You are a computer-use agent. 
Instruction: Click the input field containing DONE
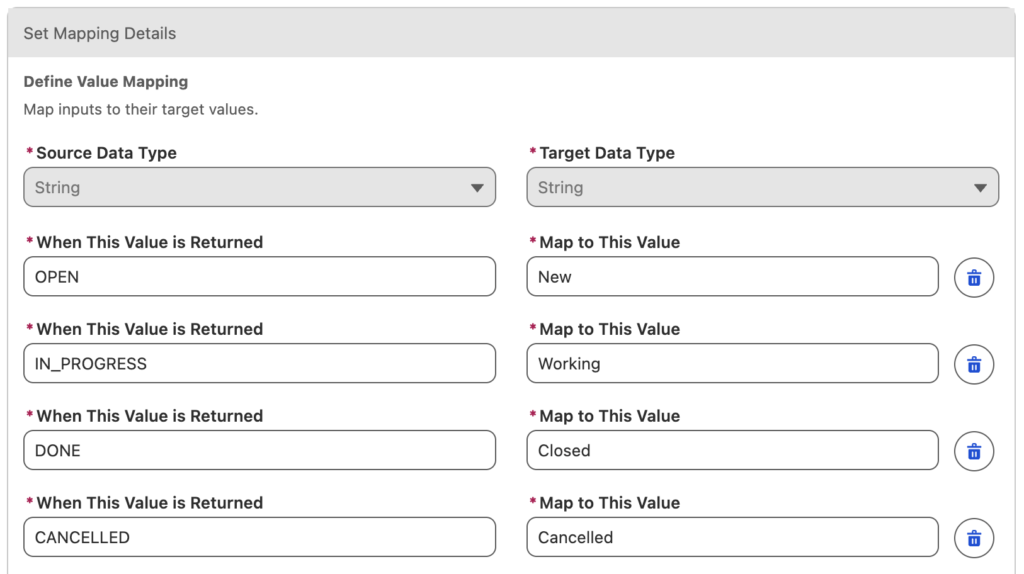coord(259,450)
